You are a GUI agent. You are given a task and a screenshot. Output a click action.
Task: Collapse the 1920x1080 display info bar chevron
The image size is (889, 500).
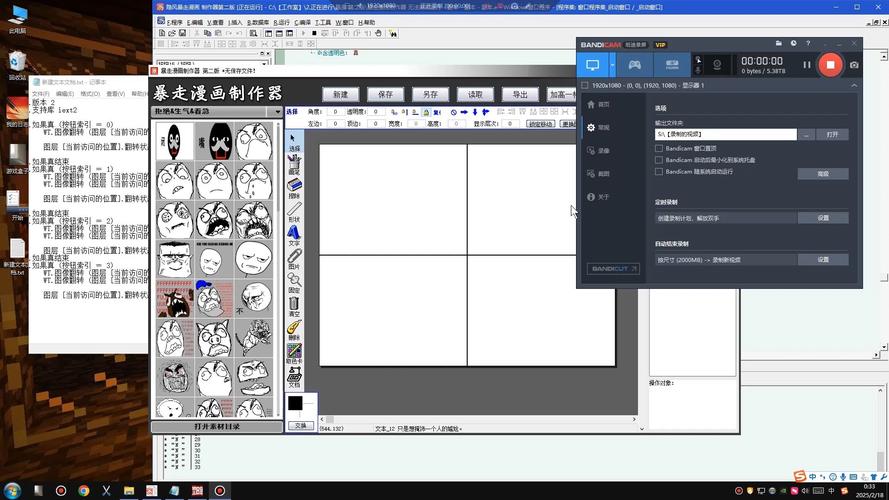(x=853, y=86)
